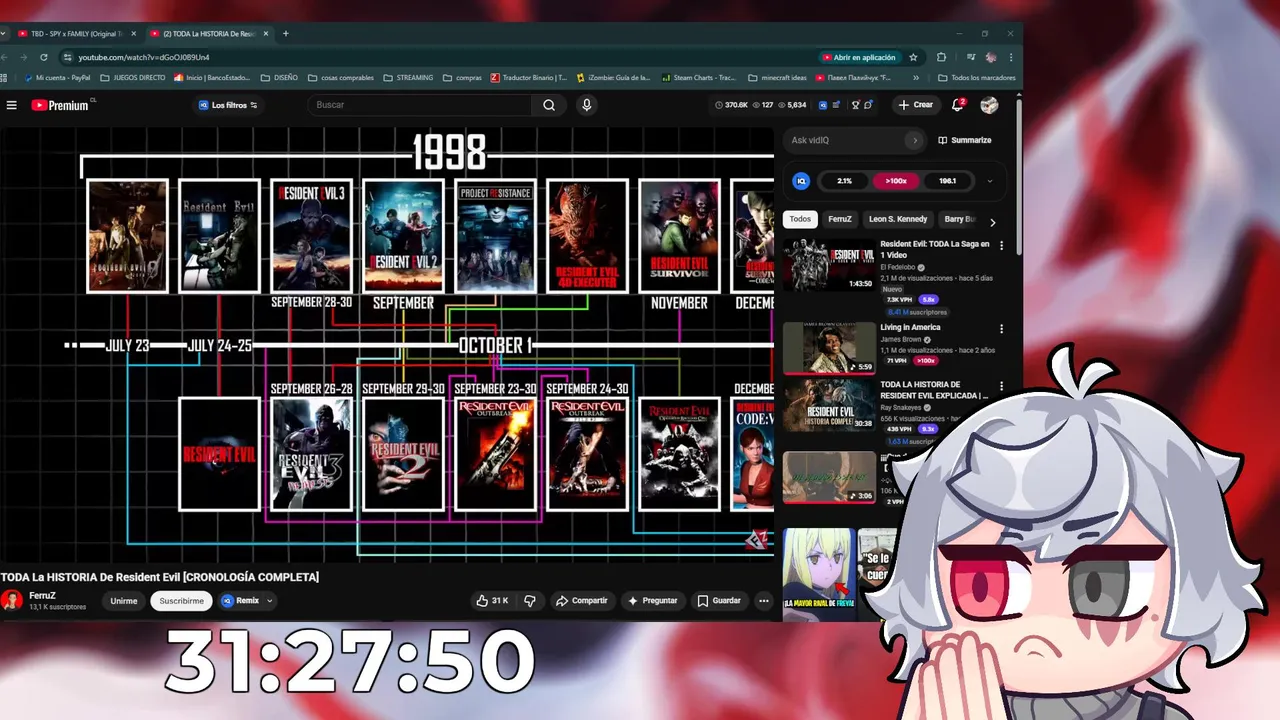Dislike the video with thumbs down

click(x=530, y=601)
